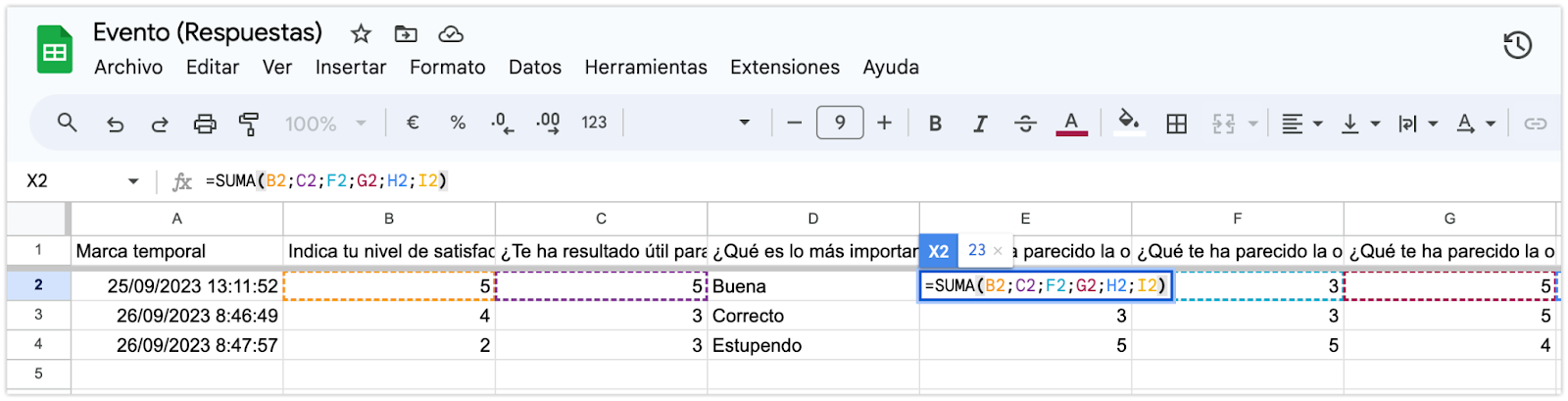Star the Evento (Respuestas) document
The width and height of the screenshot is (1568, 401).
[x=361, y=34]
